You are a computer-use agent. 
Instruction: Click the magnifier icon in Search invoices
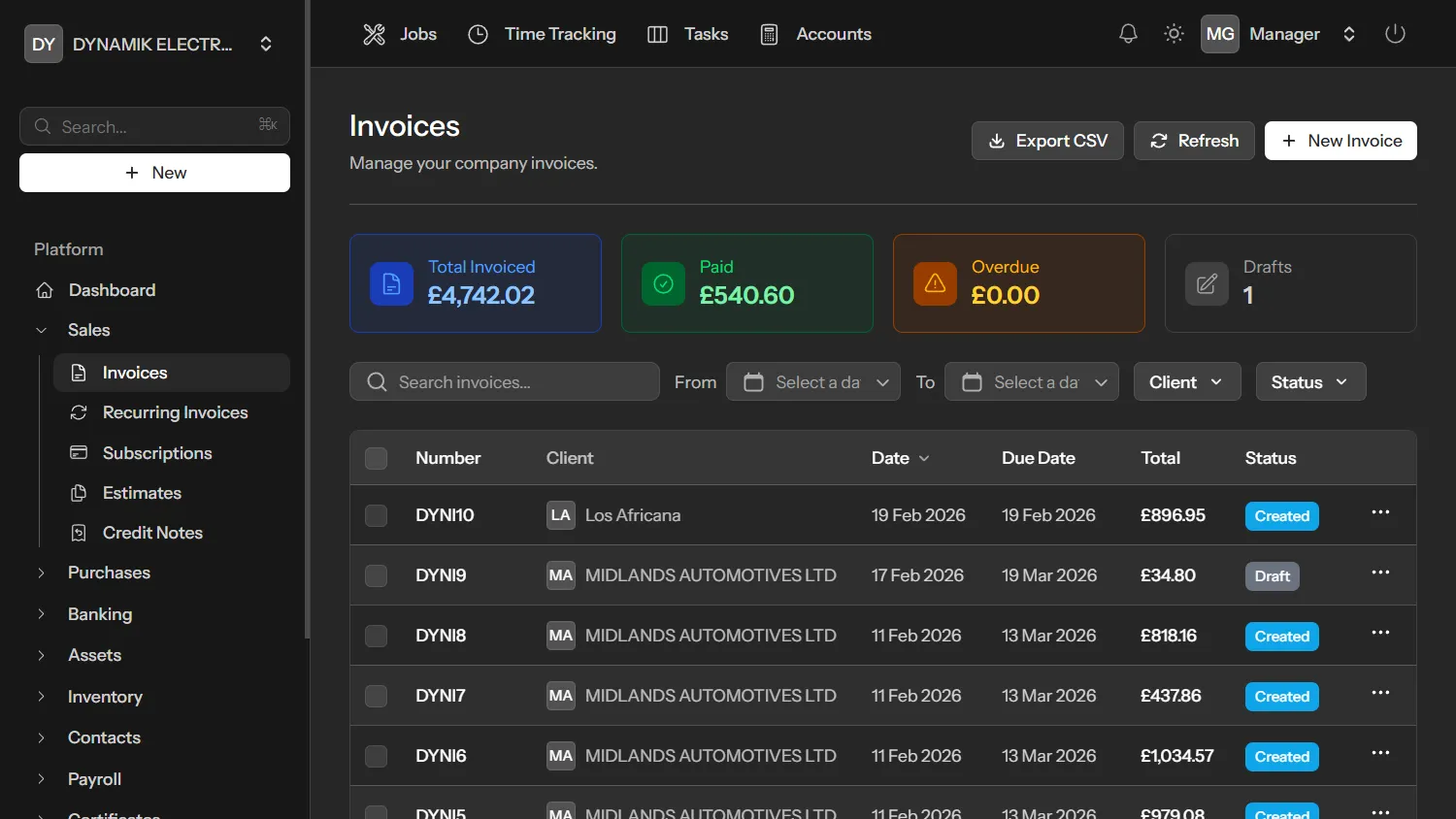377,382
